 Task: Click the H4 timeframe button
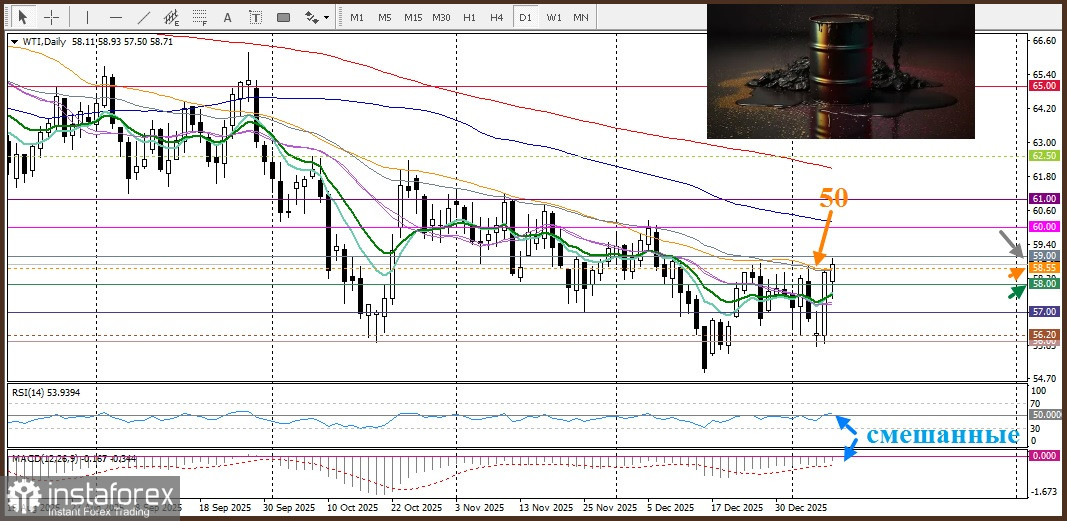[497, 16]
